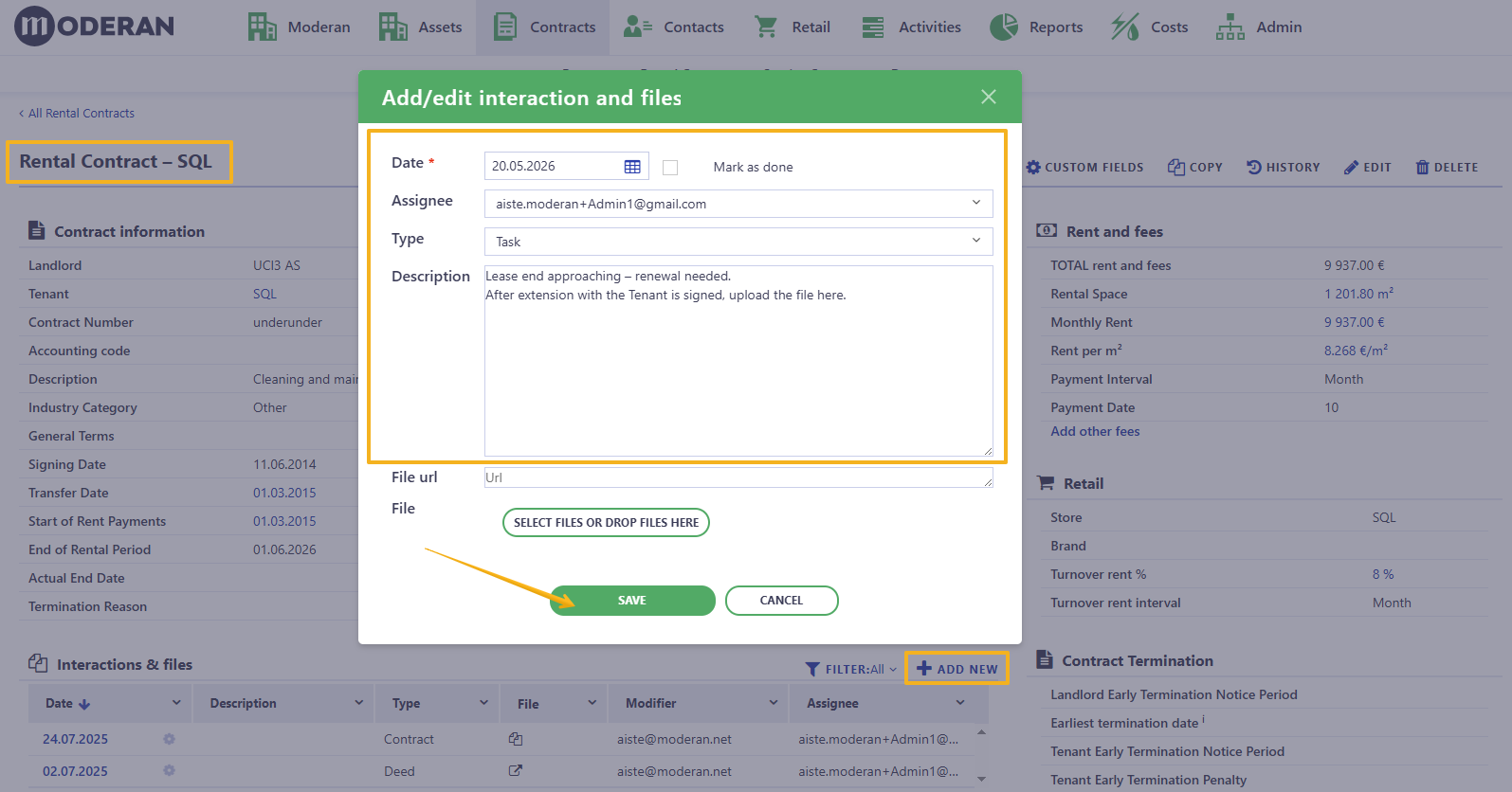Image resolution: width=1512 pixels, height=792 pixels.
Task: Open the 24.07.2025 interaction entry
Action: click(75, 739)
